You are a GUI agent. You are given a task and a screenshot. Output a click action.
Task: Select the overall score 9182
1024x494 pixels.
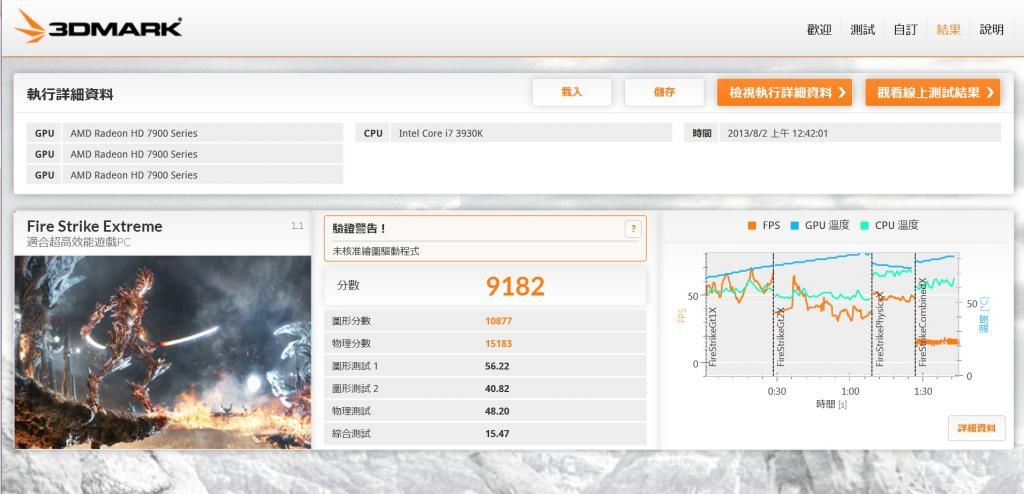click(515, 286)
